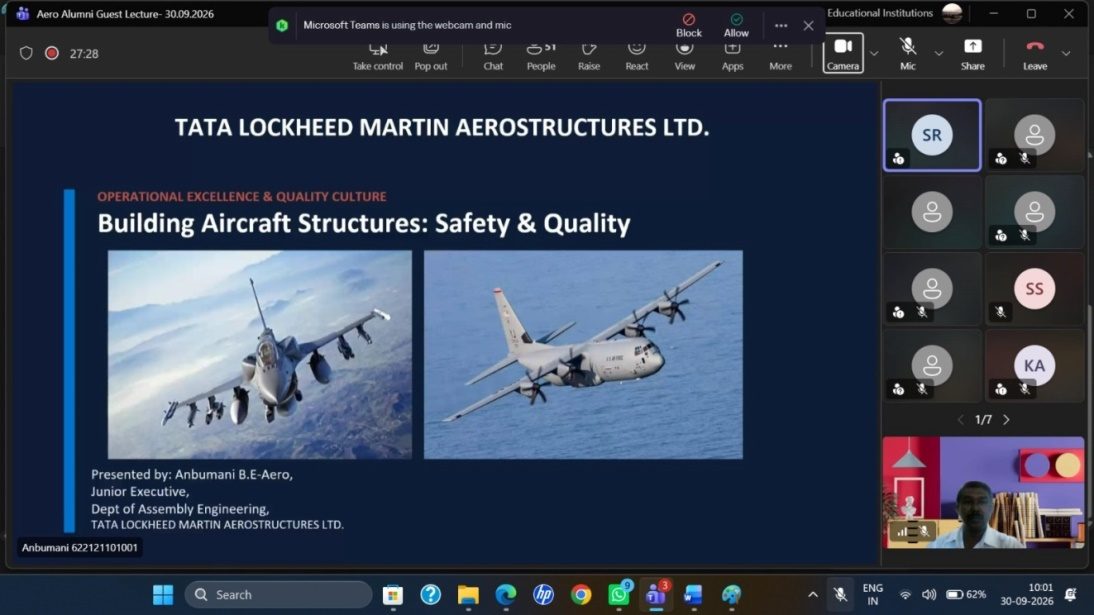Image resolution: width=1094 pixels, height=615 pixels.
Task: Share your screen with Share button
Action: pyautogui.click(x=972, y=54)
